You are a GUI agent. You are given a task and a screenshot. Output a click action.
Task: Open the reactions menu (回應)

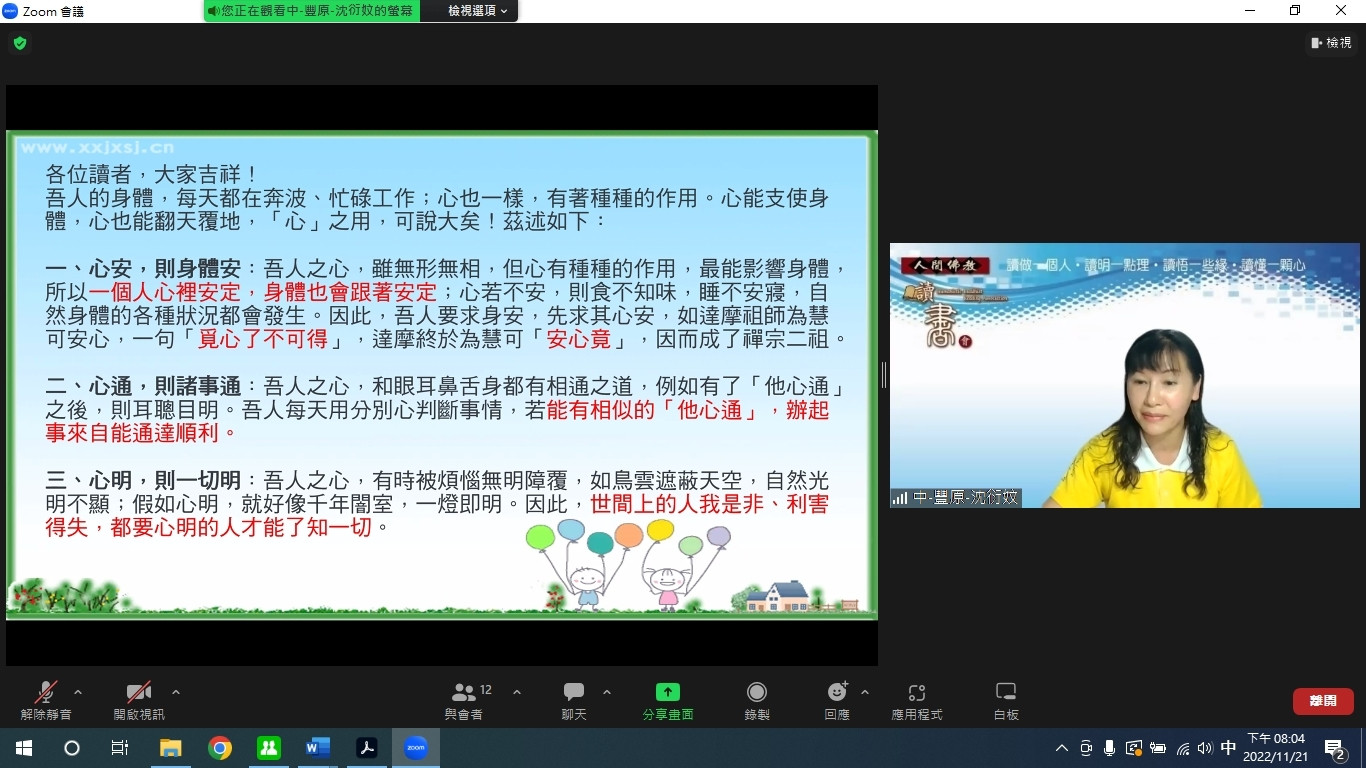coord(837,699)
